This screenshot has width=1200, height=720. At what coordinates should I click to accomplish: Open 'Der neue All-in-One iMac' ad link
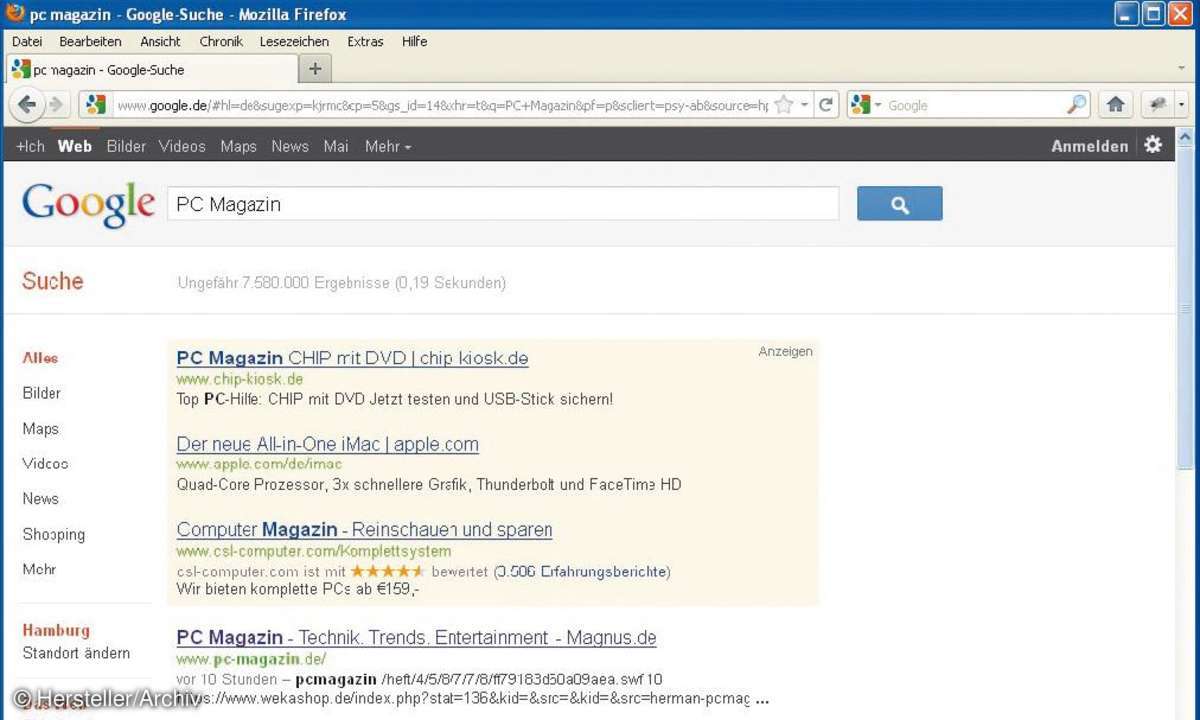coord(327,444)
